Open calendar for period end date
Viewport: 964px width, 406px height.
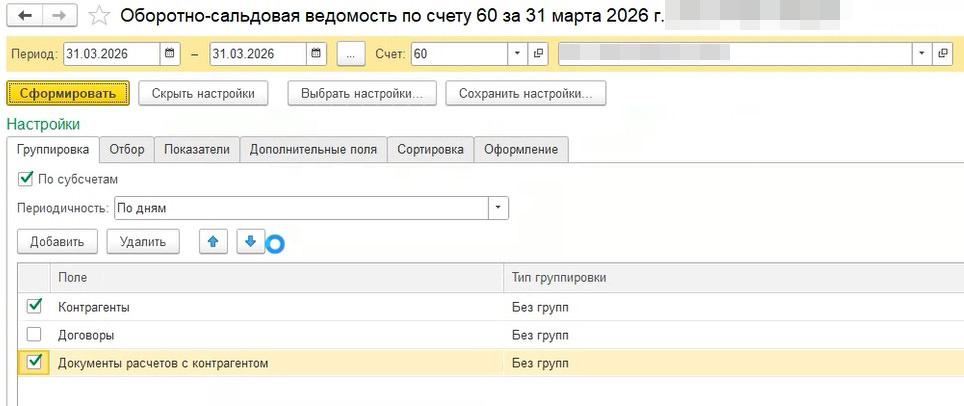[x=316, y=53]
